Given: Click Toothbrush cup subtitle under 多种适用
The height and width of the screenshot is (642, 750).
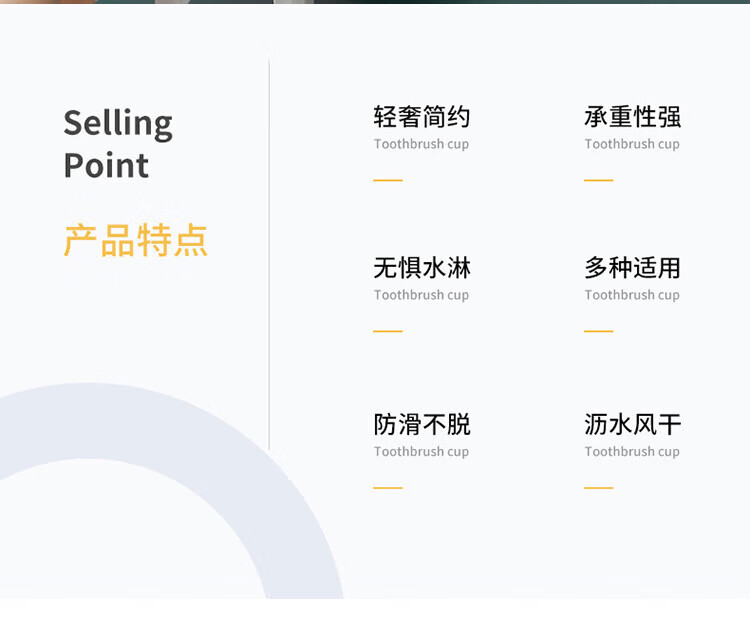Looking at the screenshot, I should (x=632, y=295).
